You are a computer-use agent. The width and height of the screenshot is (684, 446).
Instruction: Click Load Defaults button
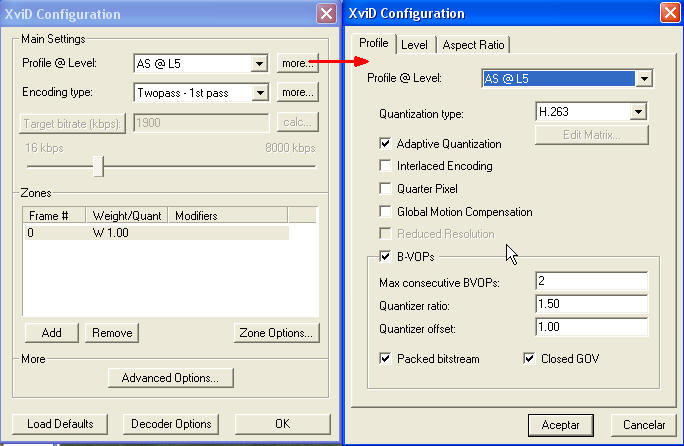click(x=60, y=424)
